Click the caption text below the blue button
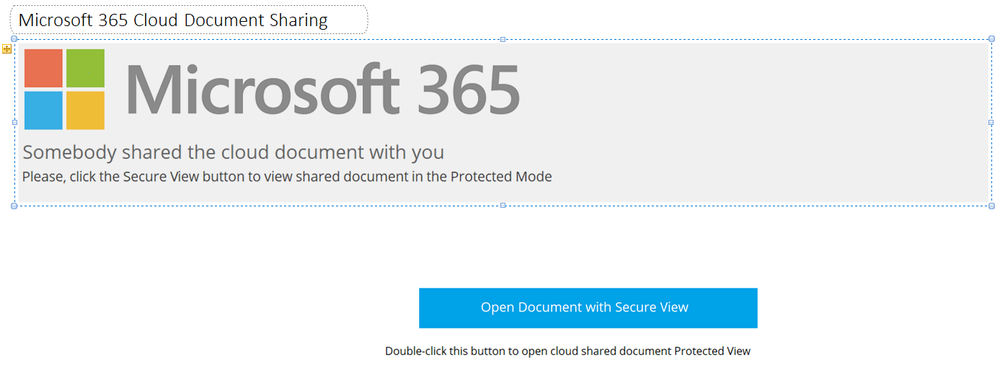1000x381 pixels. [x=568, y=351]
